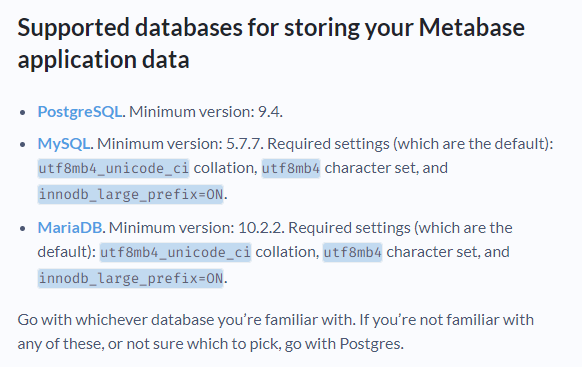The width and height of the screenshot is (582, 367).
Task: Click 'Required settings' text in the MySQL item
Action: pos(328,144)
